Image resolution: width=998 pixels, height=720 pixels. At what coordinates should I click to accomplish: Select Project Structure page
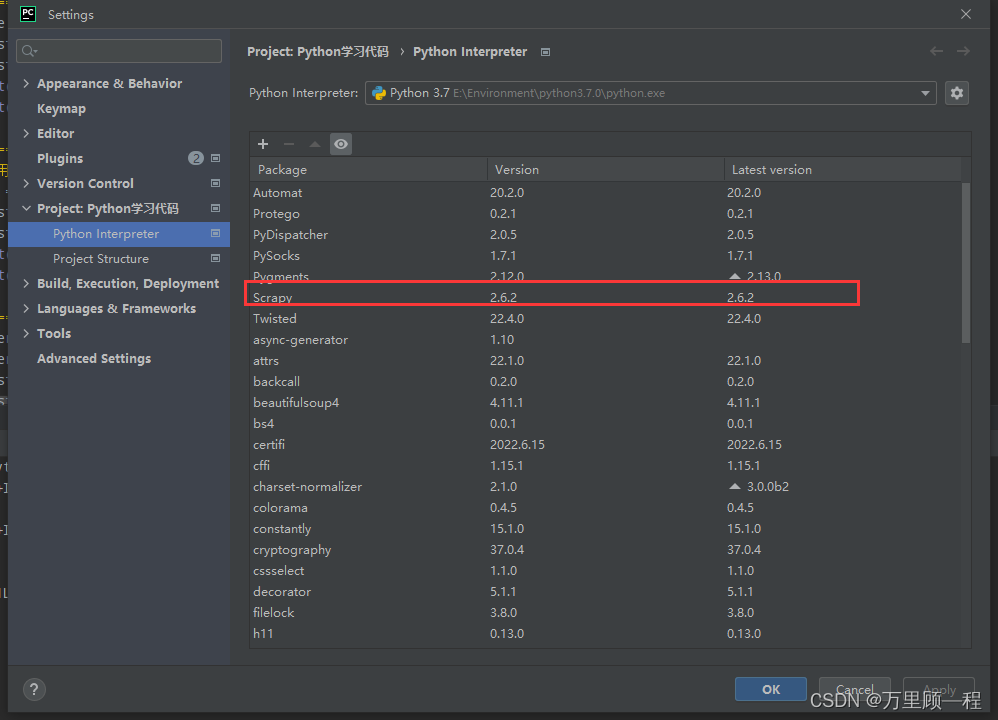click(x=101, y=259)
